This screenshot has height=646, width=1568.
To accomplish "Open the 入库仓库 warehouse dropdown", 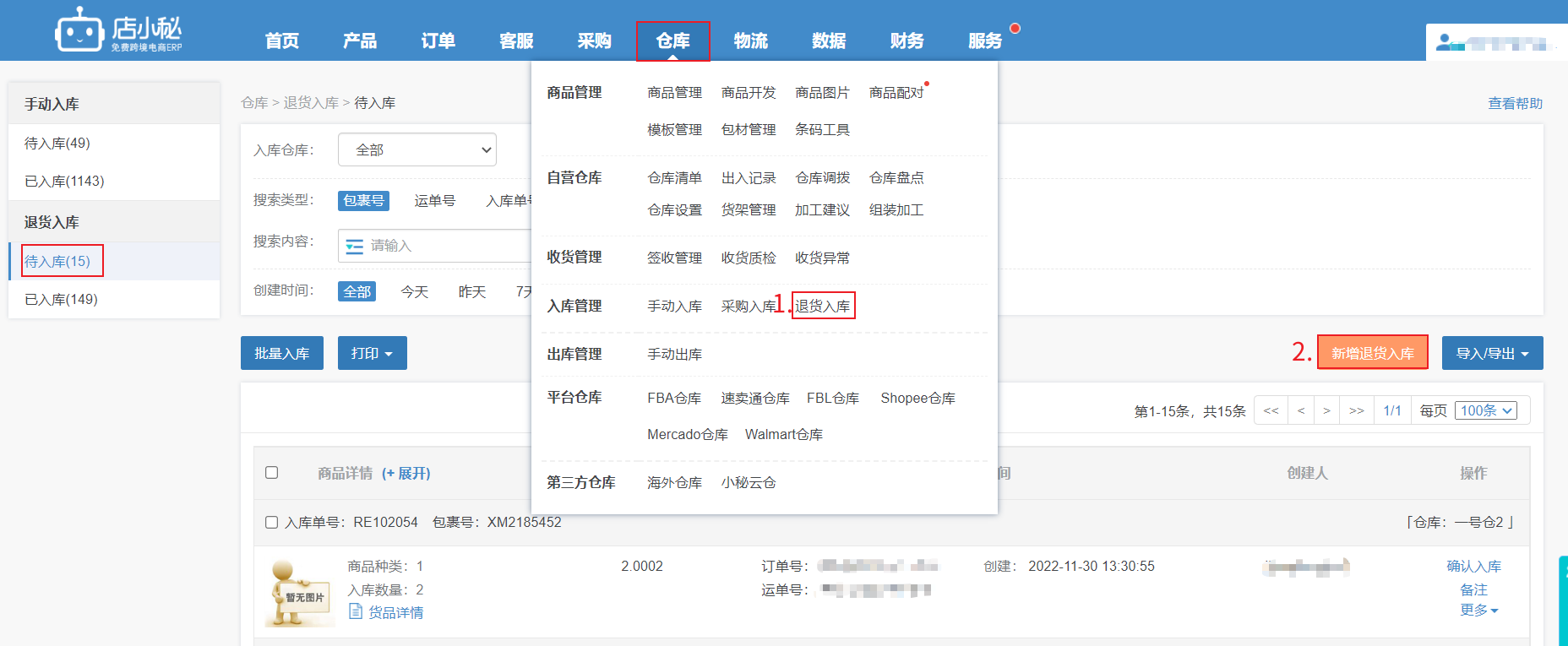I will (417, 149).
